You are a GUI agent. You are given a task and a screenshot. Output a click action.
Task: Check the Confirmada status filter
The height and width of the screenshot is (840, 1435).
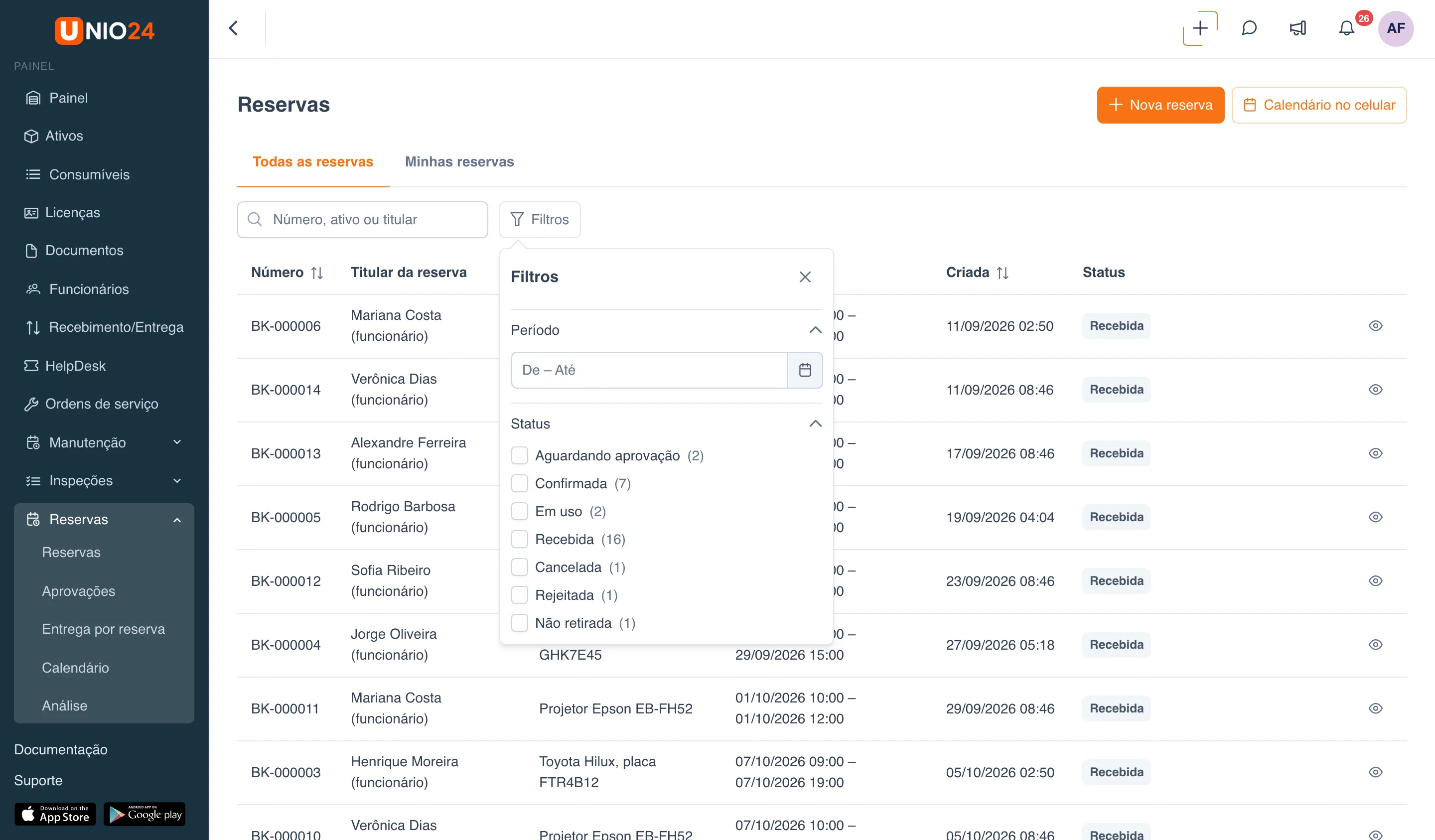point(519,483)
